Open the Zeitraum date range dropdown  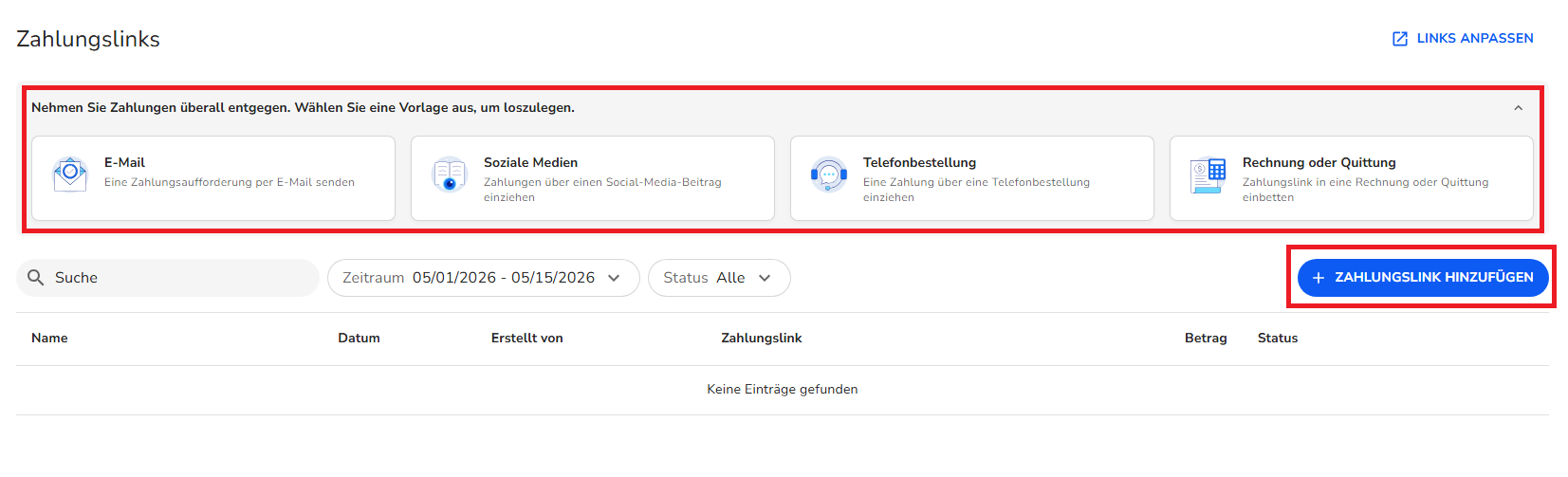484,278
